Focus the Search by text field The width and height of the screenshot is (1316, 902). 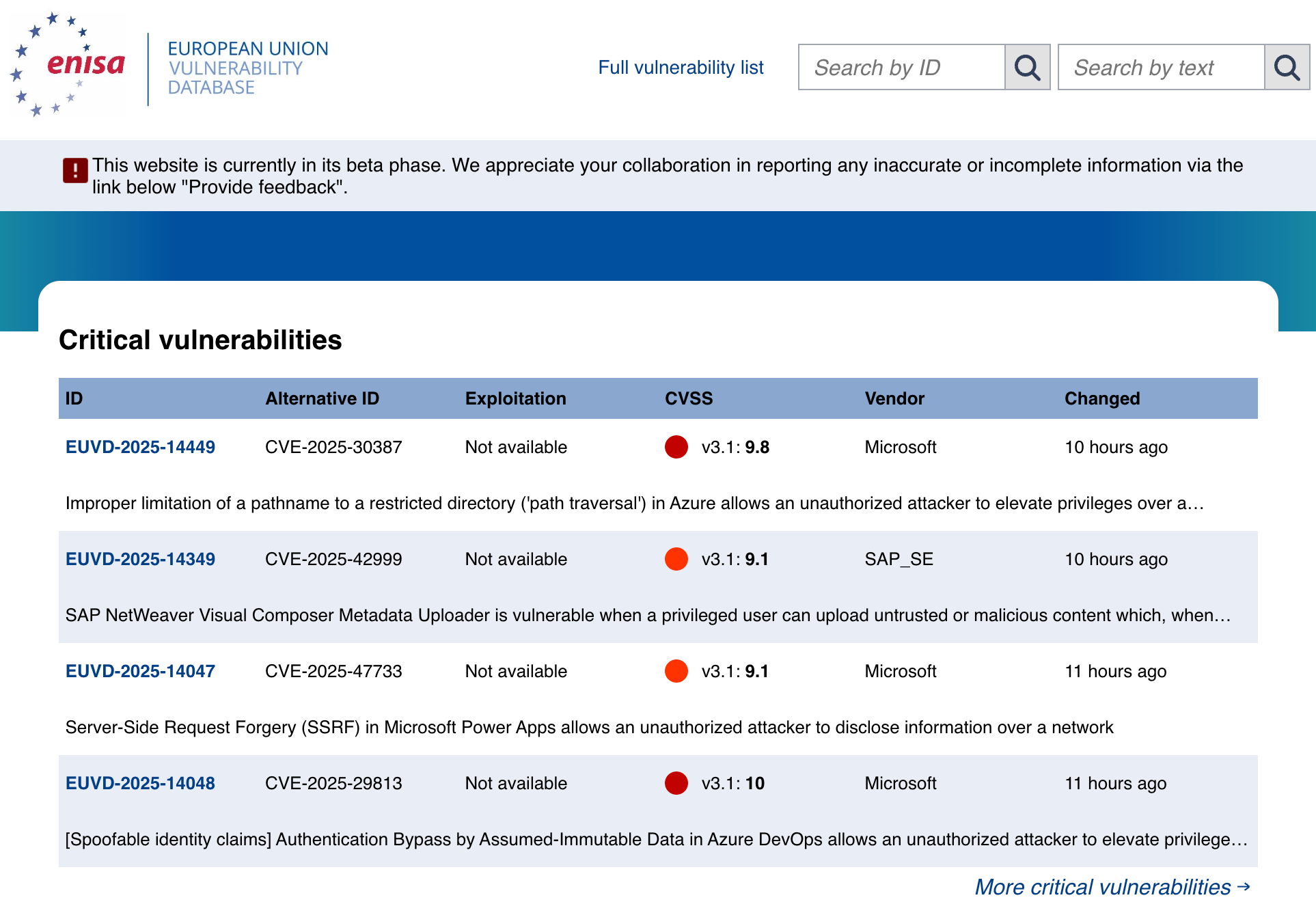tap(1162, 68)
